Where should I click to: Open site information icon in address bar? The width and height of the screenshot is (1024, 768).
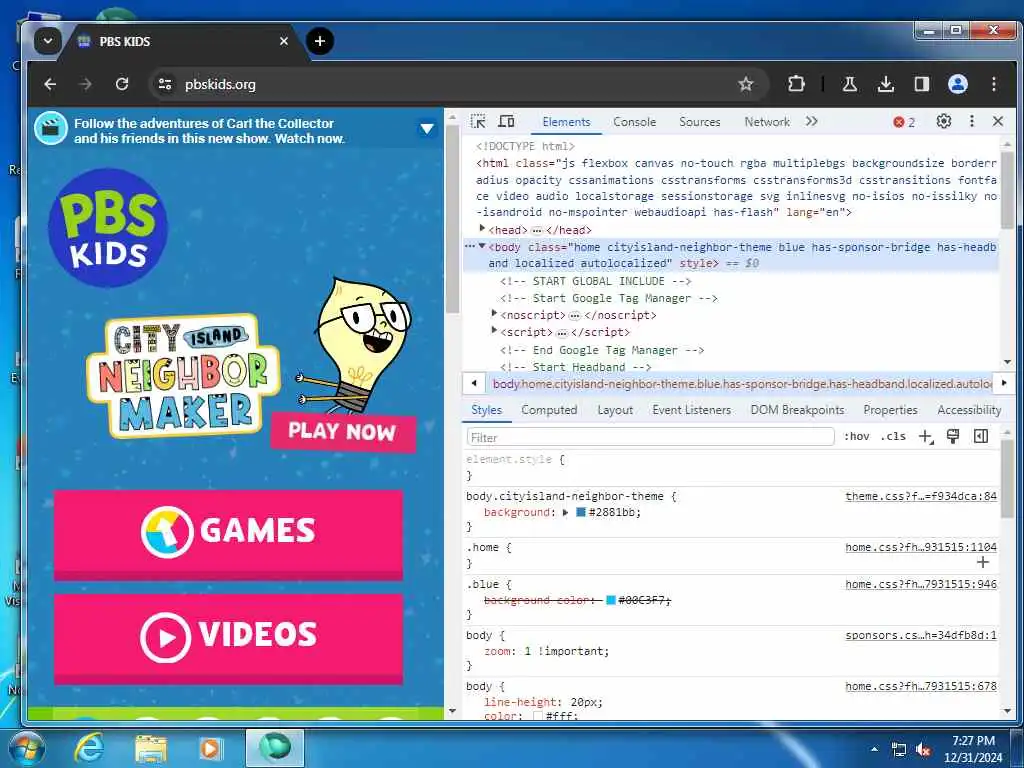click(165, 84)
